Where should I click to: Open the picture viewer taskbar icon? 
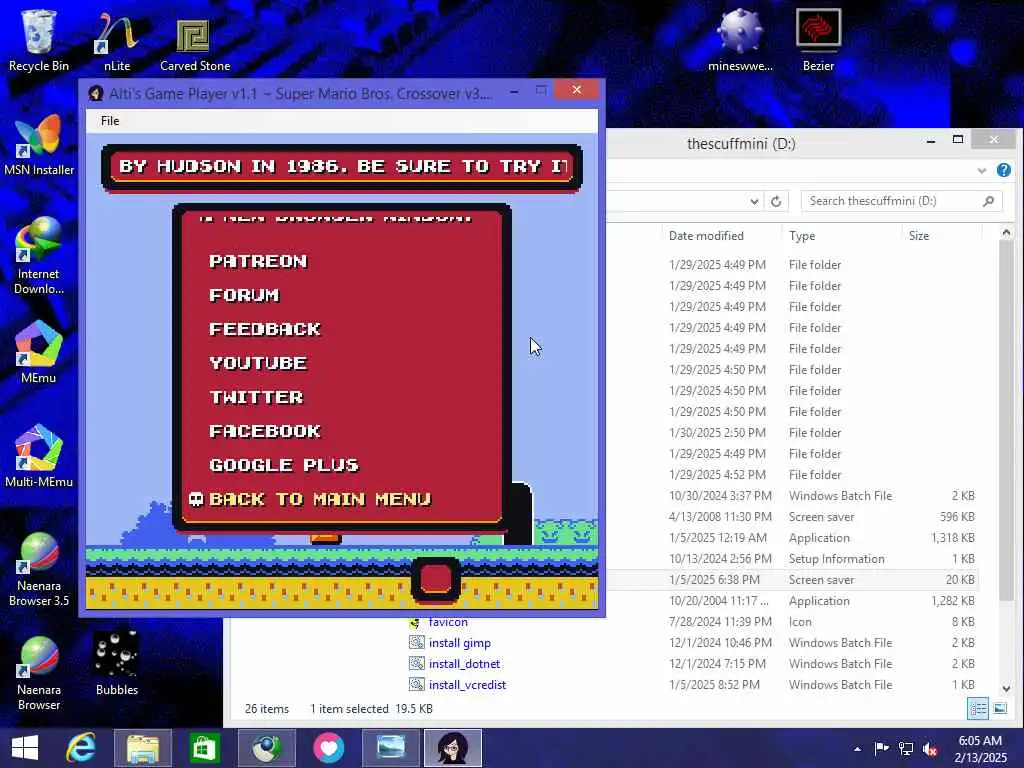pyautogui.click(x=391, y=748)
